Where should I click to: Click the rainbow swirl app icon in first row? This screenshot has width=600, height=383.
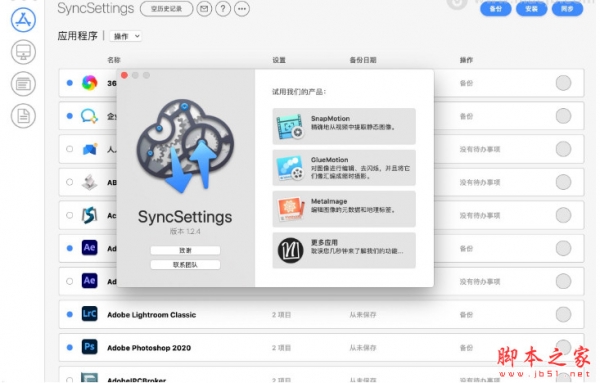90,83
